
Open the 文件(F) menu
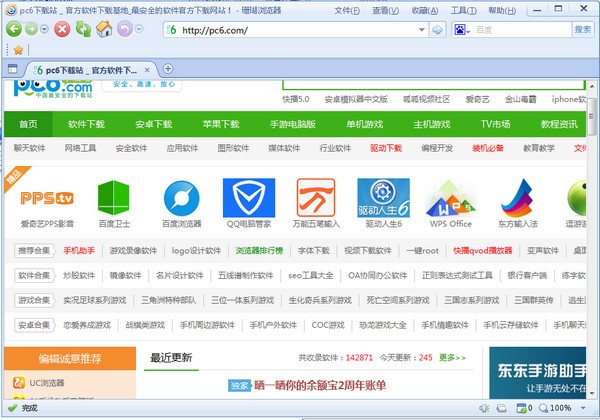coord(347,10)
